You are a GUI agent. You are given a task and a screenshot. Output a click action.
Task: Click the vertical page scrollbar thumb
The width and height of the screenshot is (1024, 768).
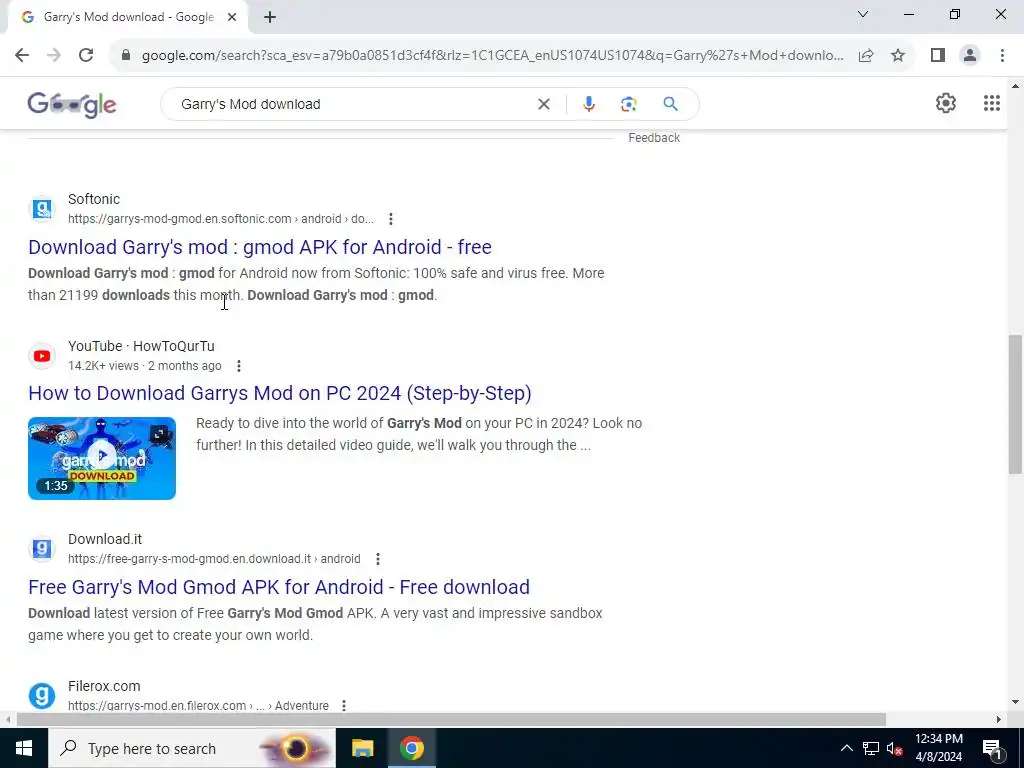tap(1015, 404)
